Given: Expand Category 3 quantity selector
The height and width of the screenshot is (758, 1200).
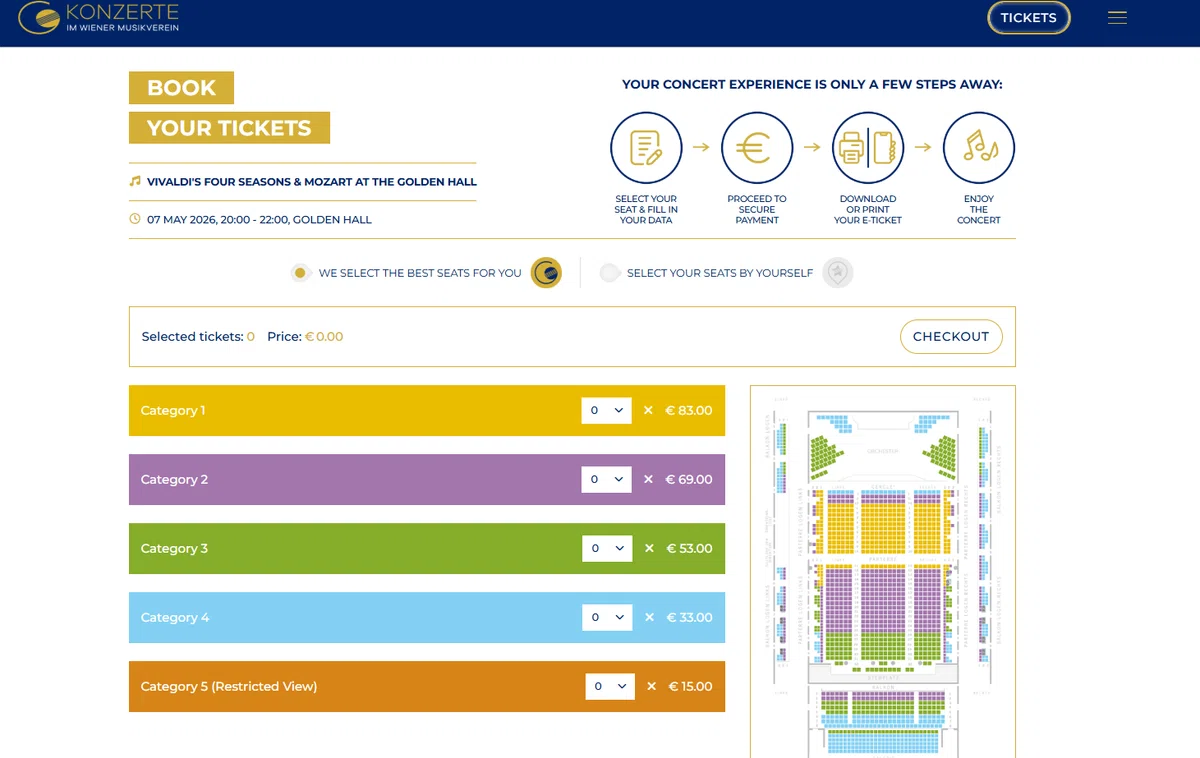Looking at the screenshot, I should click(x=607, y=548).
